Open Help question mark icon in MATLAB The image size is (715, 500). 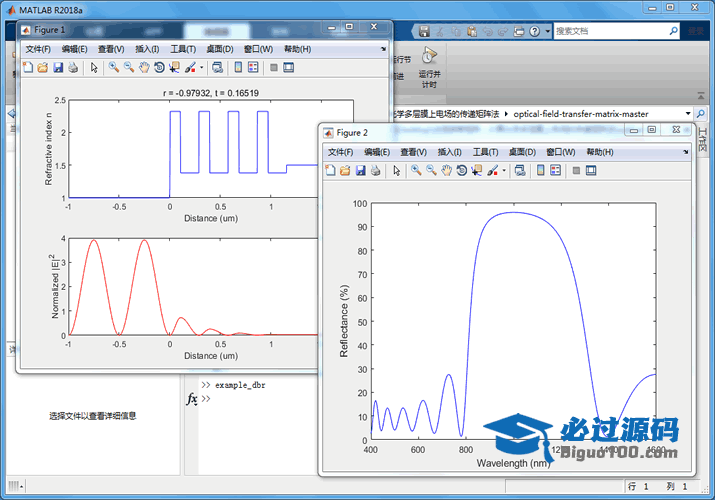tap(535, 31)
